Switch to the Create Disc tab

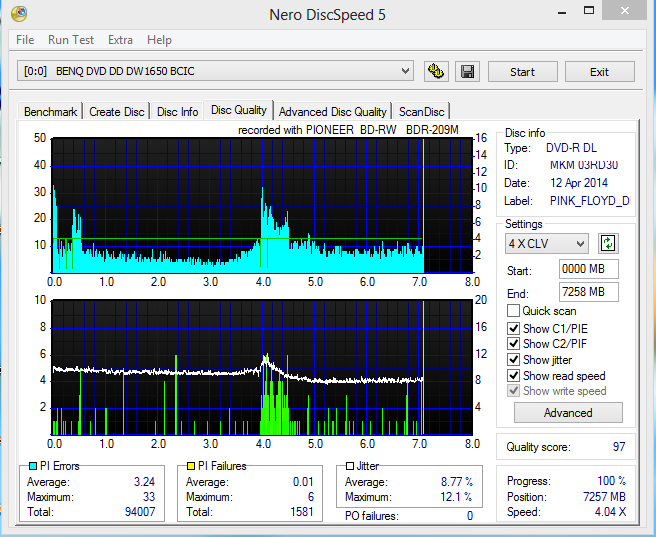[117, 112]
